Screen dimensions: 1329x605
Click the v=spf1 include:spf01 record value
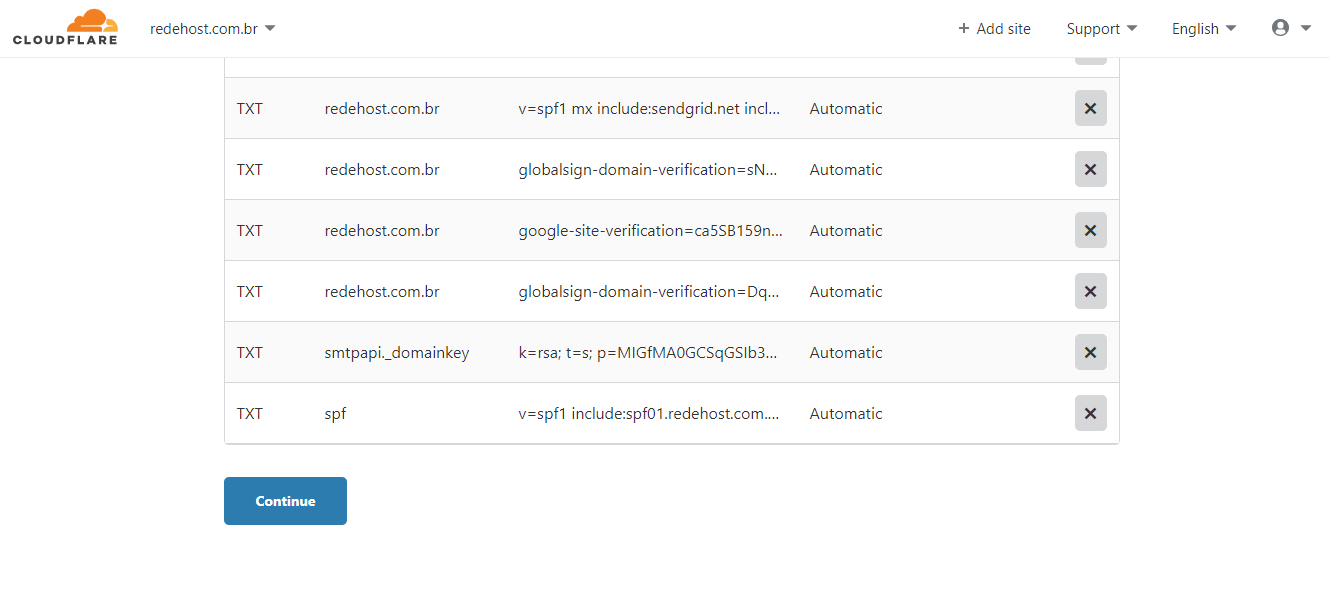pyautogui.click(x=650, y=413)
